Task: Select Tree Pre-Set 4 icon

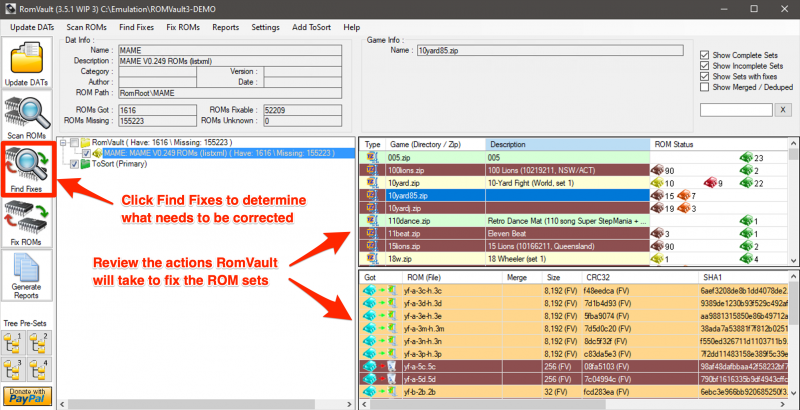Action: 39,369
